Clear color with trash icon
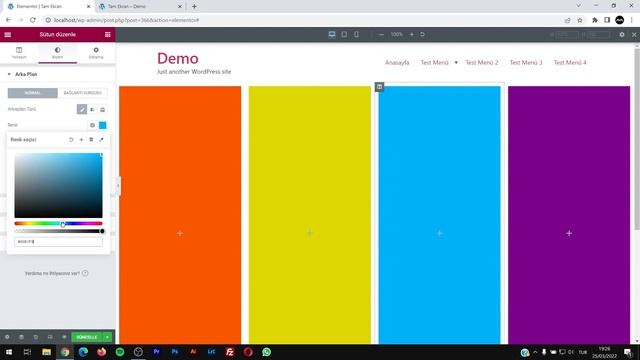 91,140
